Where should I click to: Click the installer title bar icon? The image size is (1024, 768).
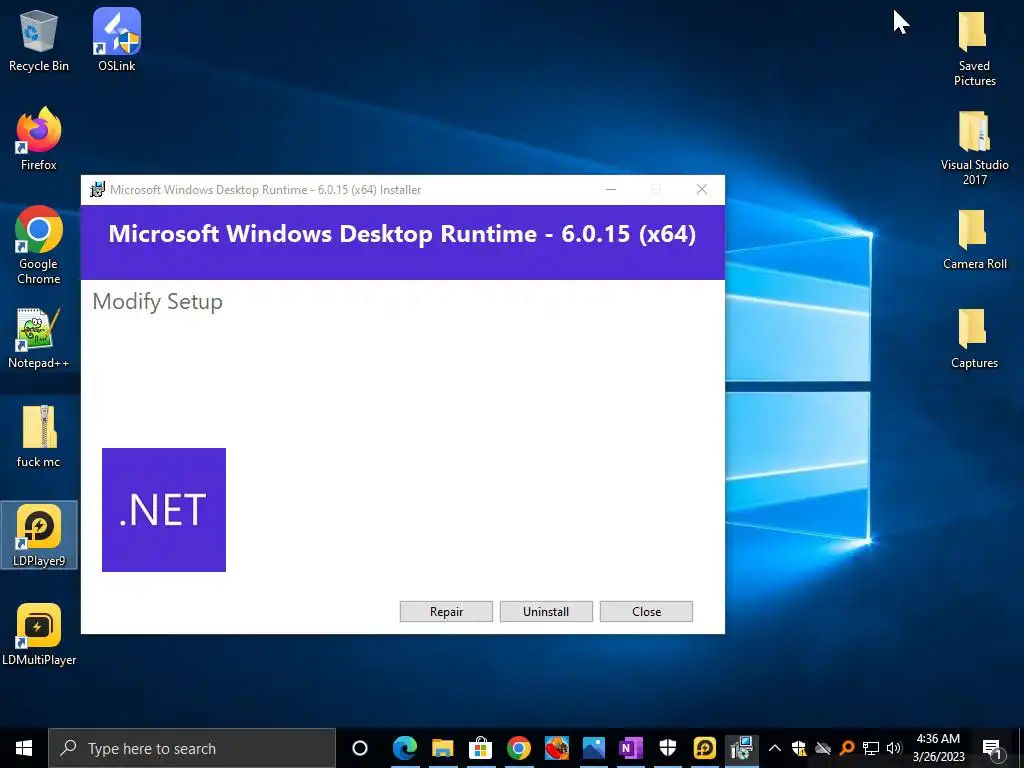[x=97, y=189]
